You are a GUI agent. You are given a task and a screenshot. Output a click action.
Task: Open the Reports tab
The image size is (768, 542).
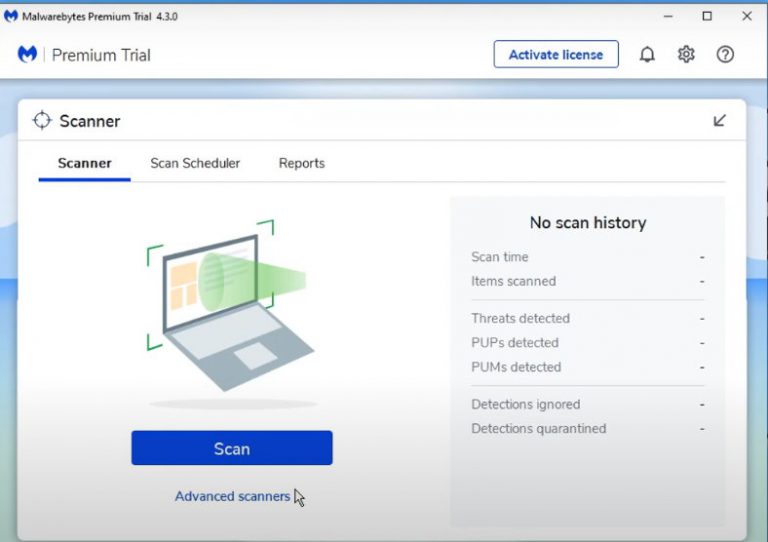302,163
